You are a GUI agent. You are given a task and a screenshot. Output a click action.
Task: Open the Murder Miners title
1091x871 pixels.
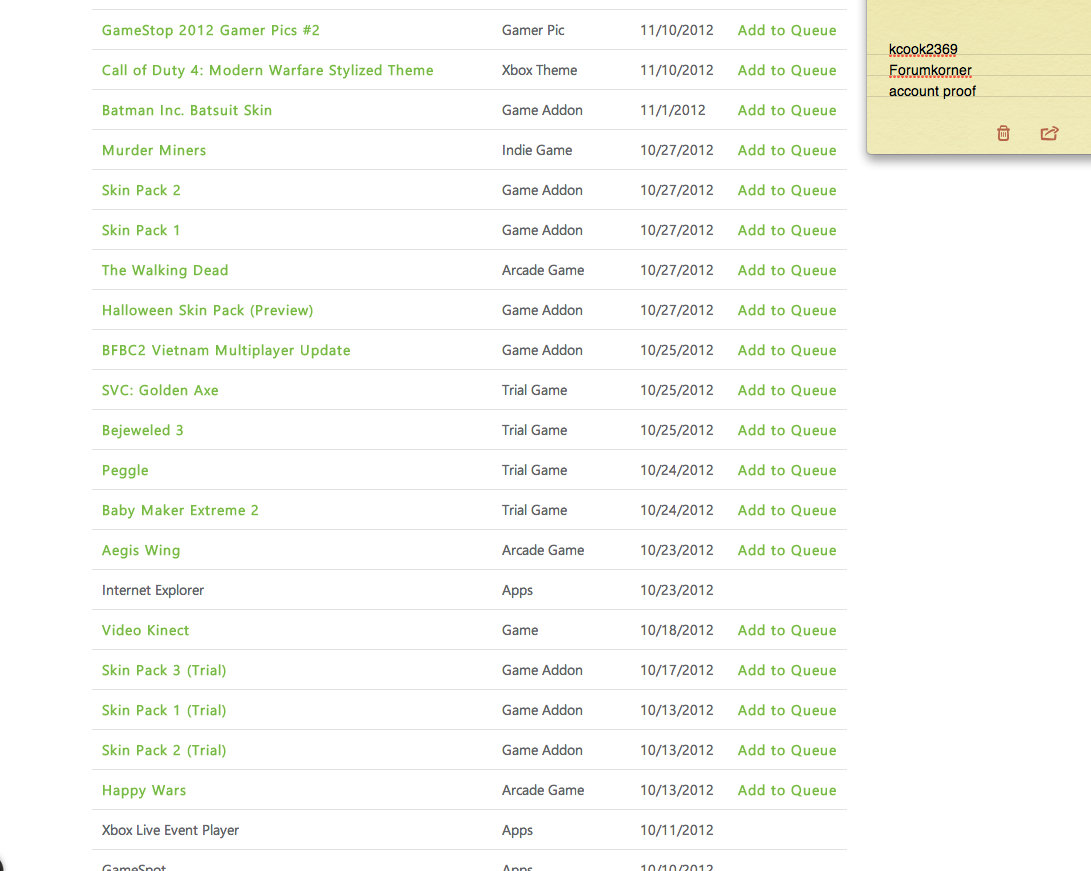point(154,150)
